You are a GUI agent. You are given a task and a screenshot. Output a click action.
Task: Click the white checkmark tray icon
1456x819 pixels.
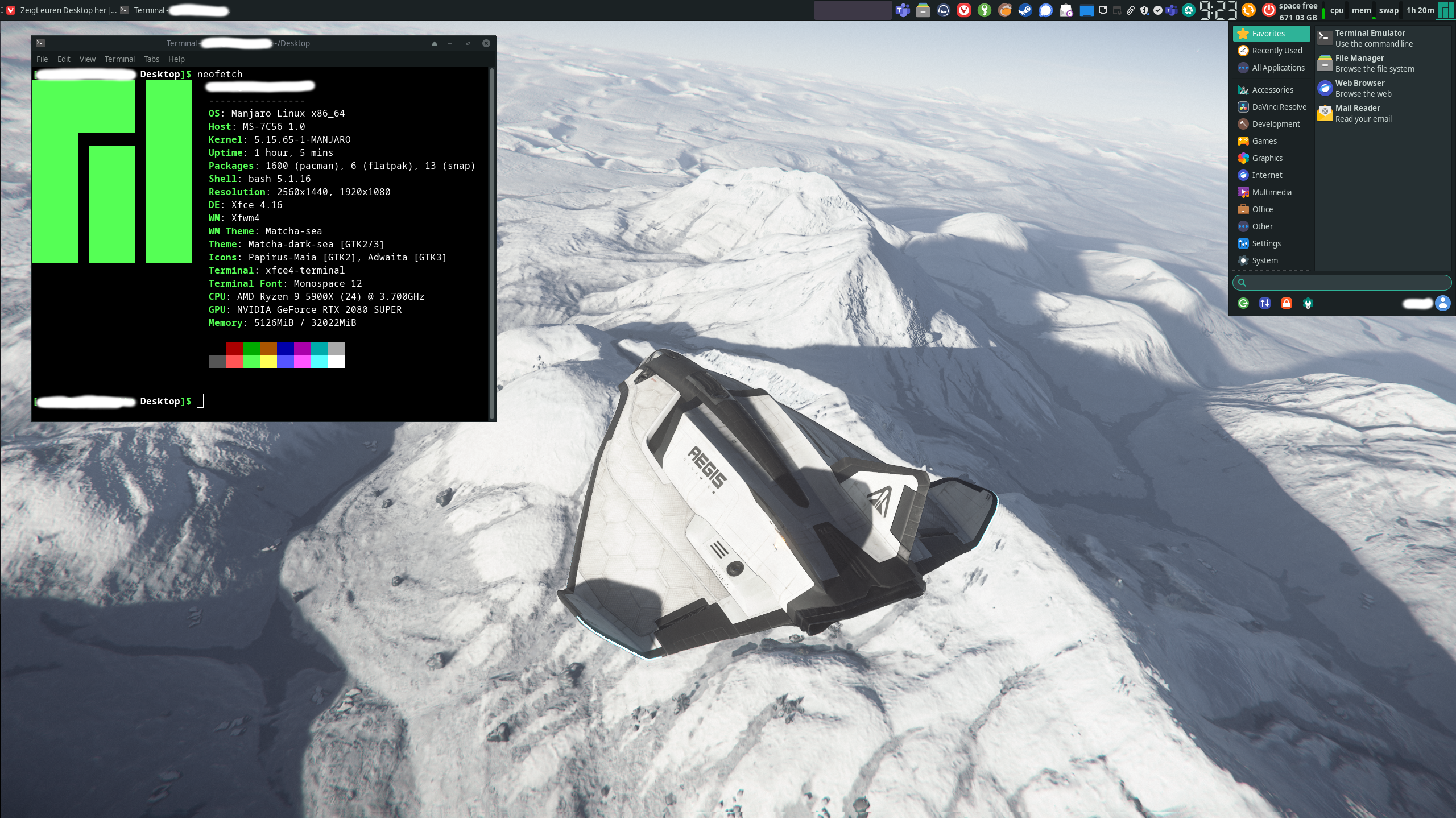[x=1158, y=10]
